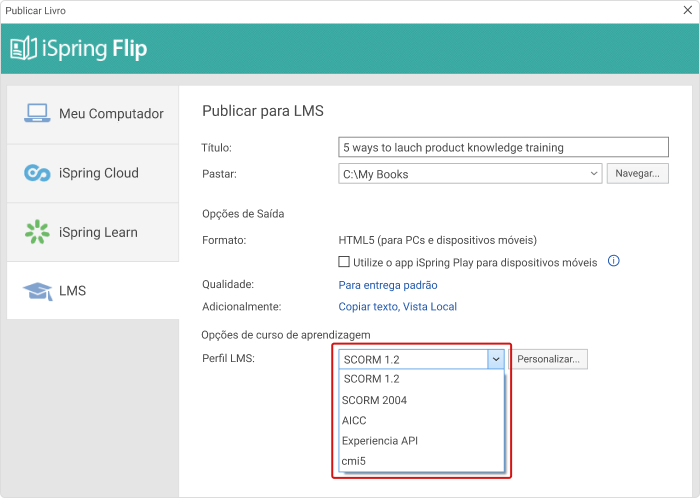Collapse the Perfil LMS dropdown arrow
The image size is (700, 498).
point(496,359)
